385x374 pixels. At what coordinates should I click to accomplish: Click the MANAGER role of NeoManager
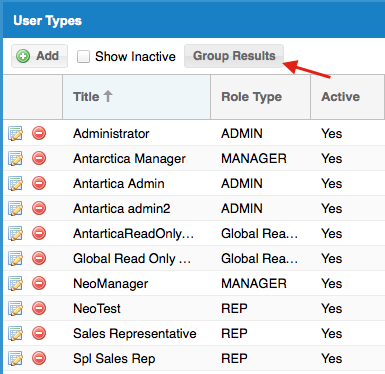pos(254,284)
